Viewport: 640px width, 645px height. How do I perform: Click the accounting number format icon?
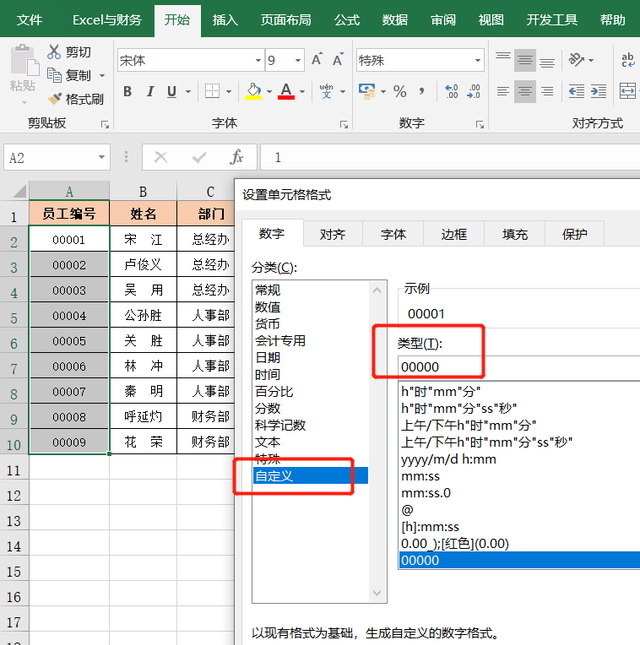pos(367,91)
